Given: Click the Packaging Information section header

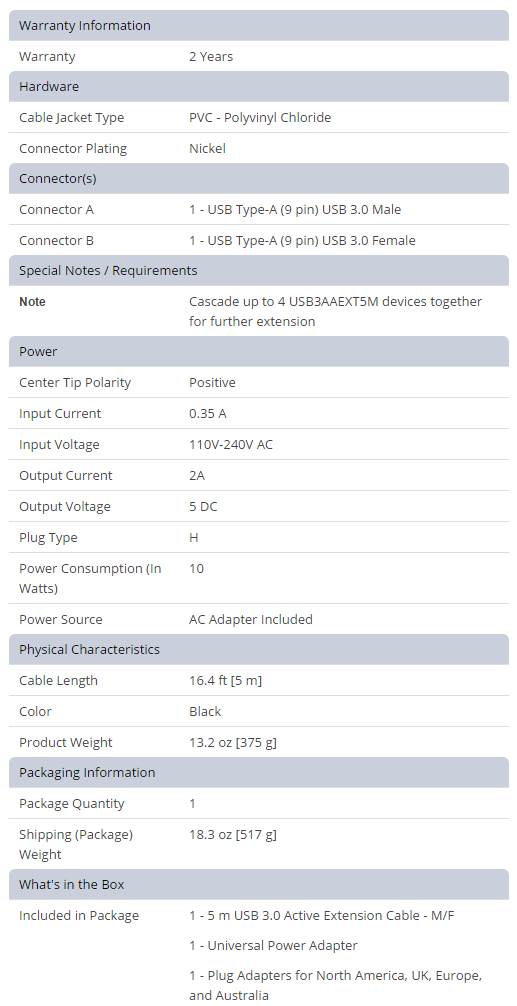Looking at the screenshot, I should point(258,772).
